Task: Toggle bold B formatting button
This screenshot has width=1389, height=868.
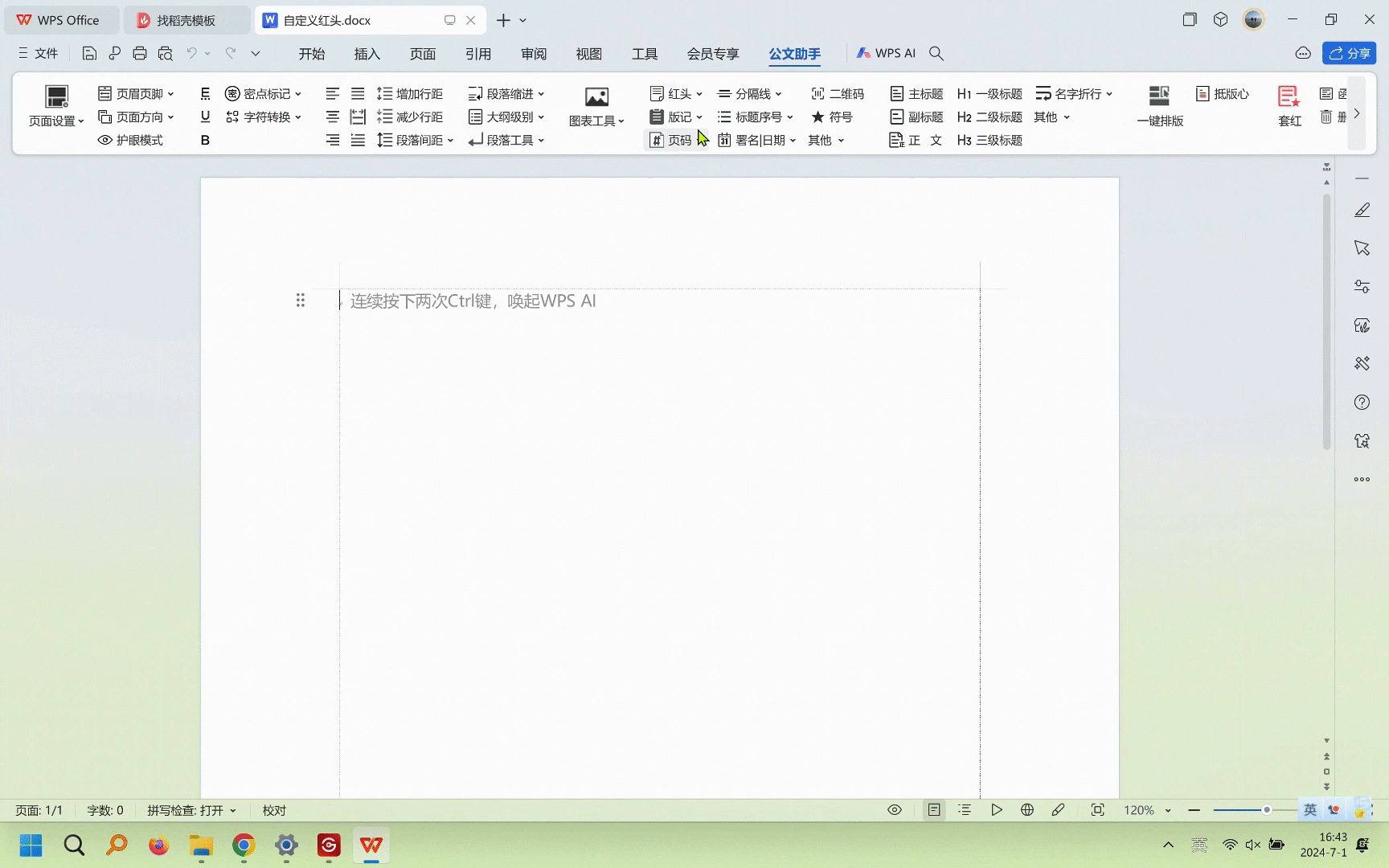Action: click(x=205, y=141)
